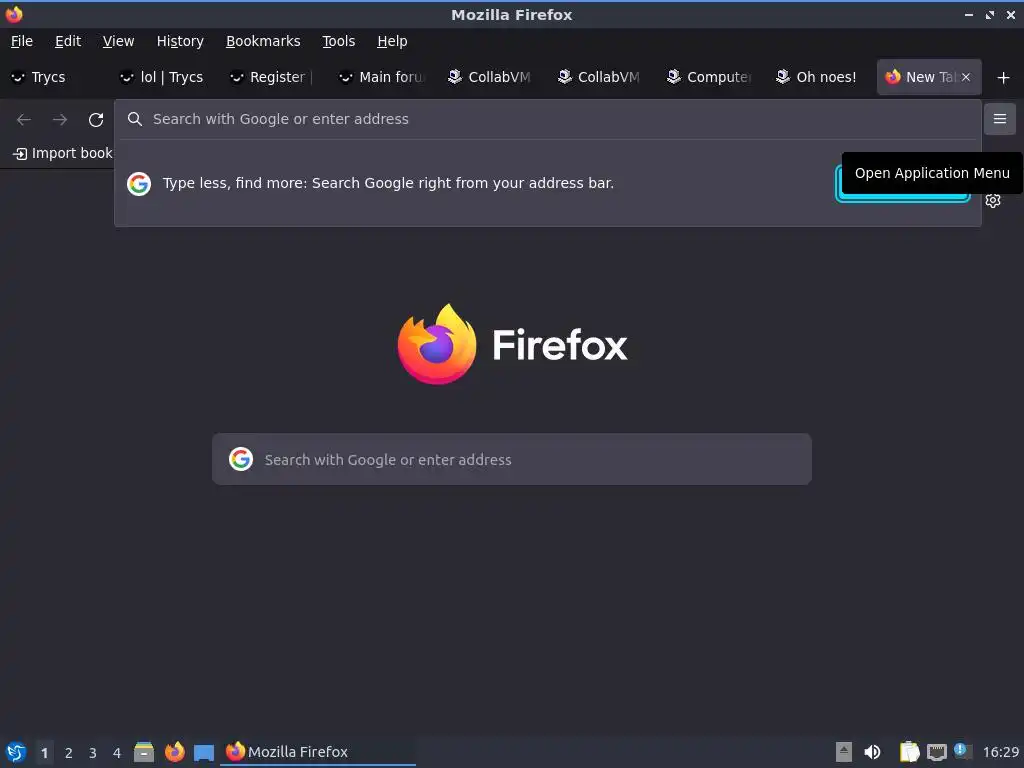1024x768 pixels.
Task: Go back one page
Action: coord(24,120)
